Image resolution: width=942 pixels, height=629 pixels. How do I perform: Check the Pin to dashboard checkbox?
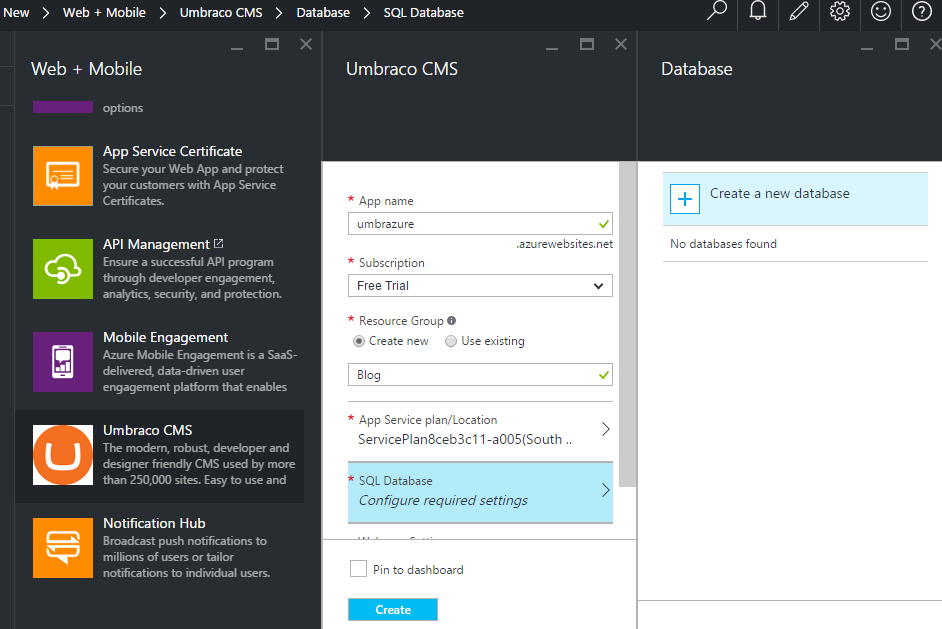pos(359,568)
